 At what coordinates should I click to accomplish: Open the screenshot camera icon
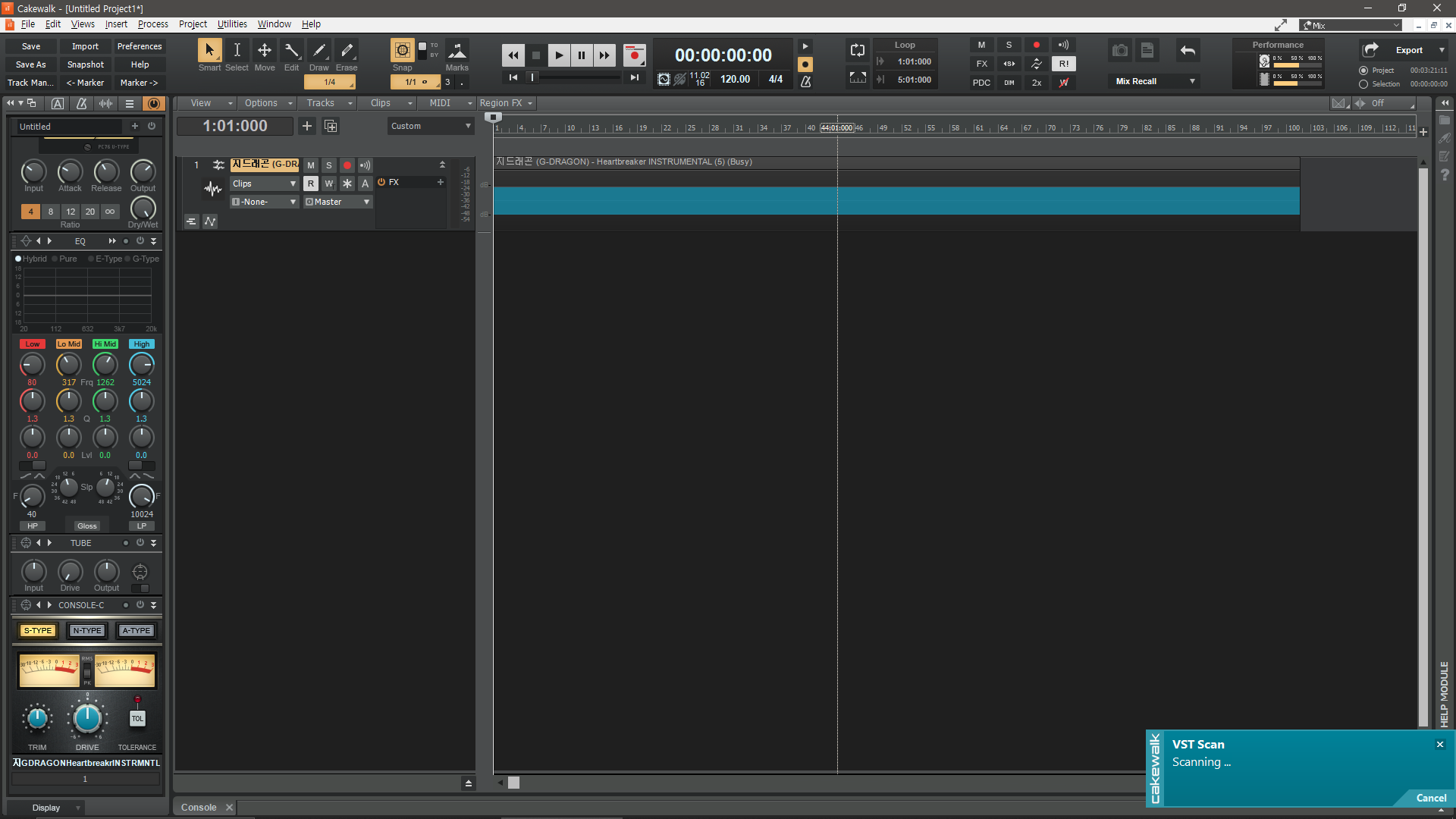1120,51
